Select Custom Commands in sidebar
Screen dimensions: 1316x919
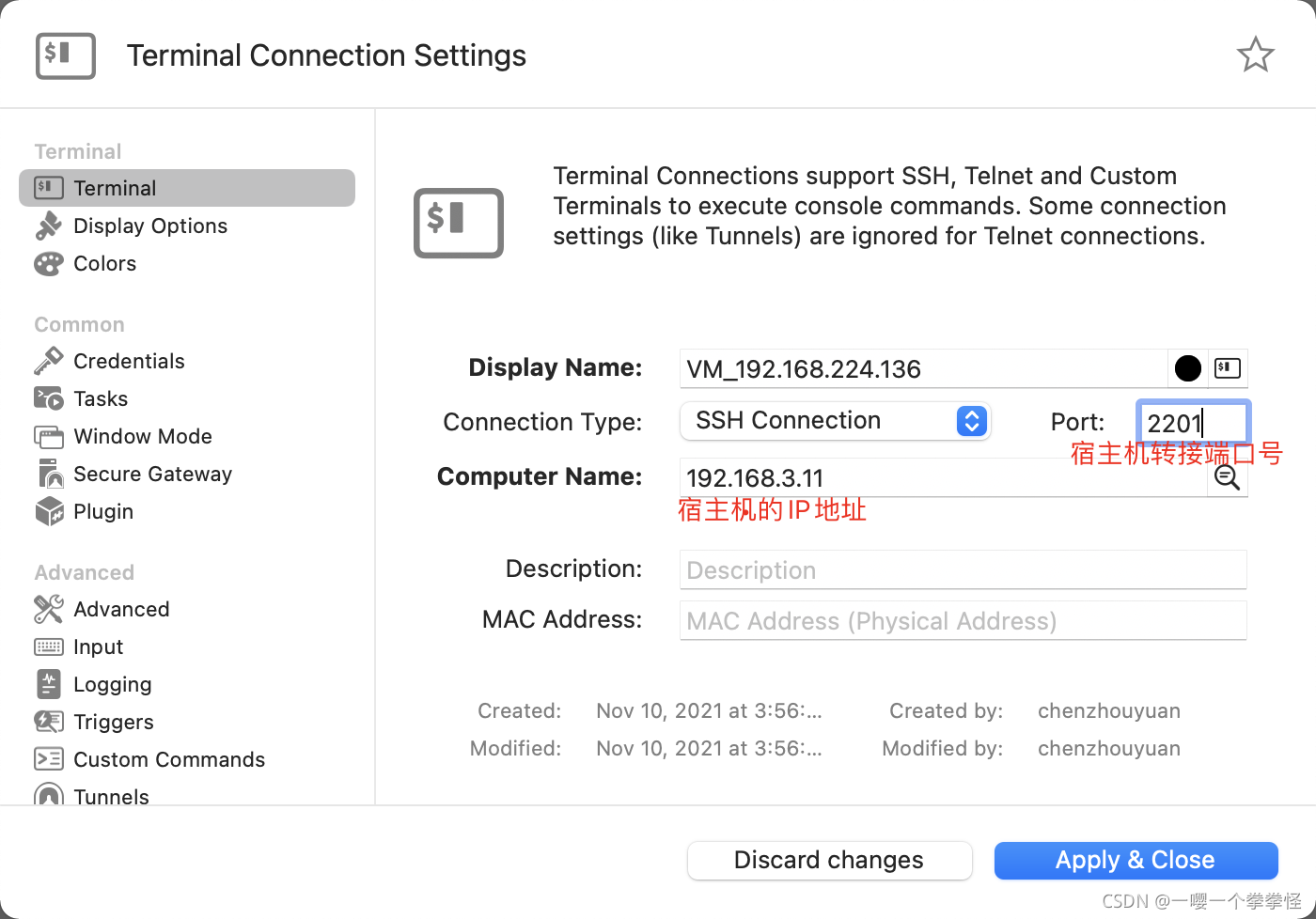click(169, 759)
